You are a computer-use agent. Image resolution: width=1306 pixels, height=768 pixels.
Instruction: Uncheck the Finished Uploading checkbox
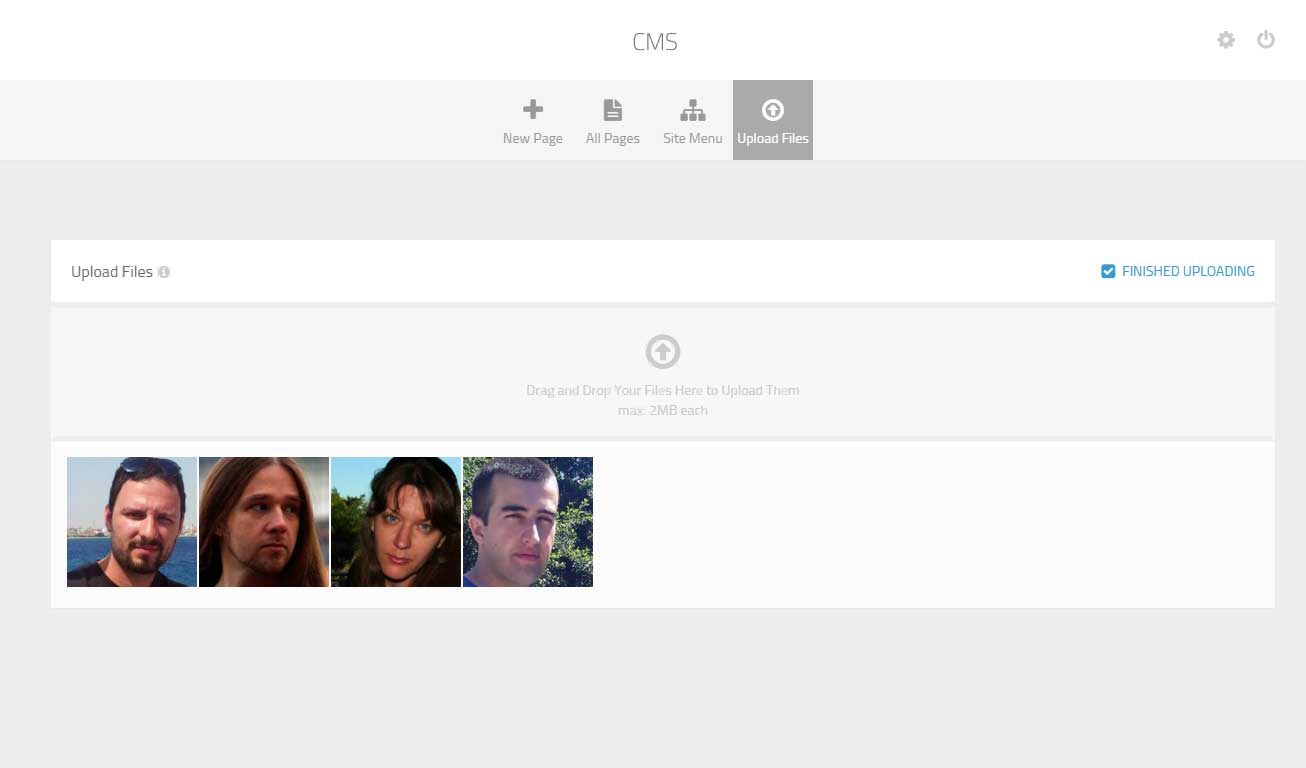pos(1108,271)
